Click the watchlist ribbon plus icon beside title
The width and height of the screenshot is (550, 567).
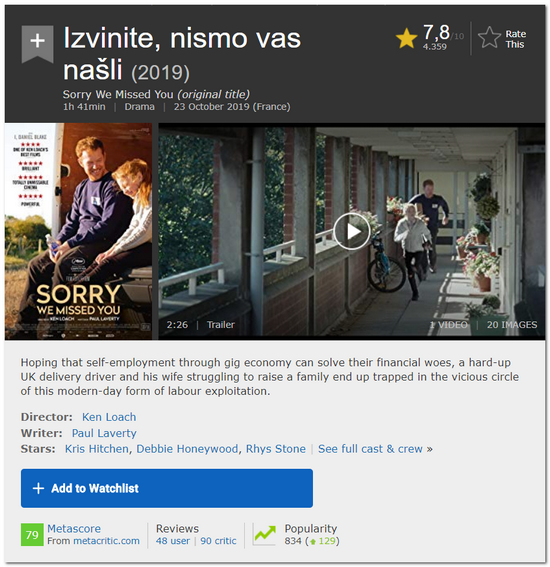37,43
